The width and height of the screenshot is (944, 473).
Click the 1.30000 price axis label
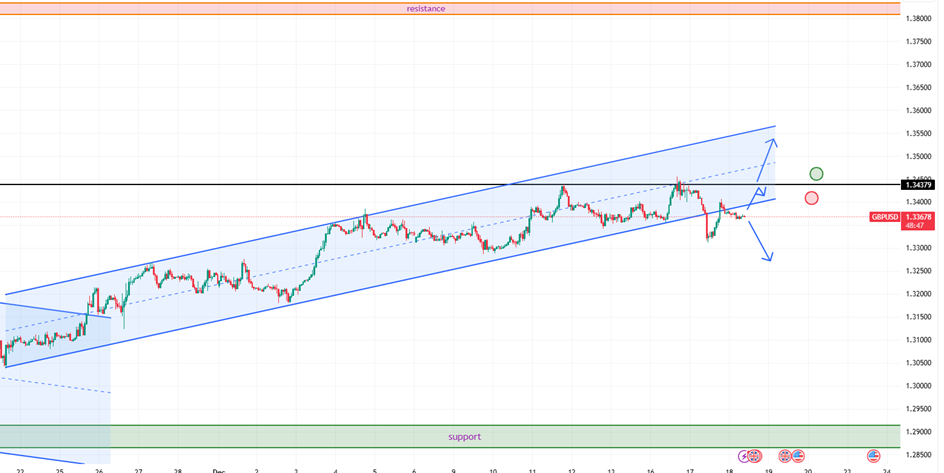[917, 386]
